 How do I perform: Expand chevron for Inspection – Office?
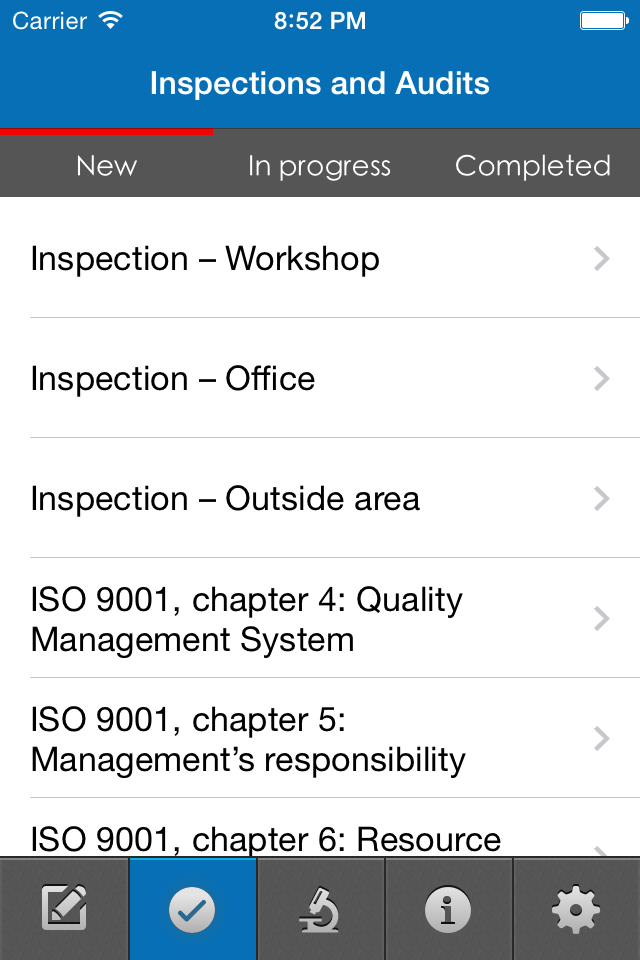[x=601, y=378]
